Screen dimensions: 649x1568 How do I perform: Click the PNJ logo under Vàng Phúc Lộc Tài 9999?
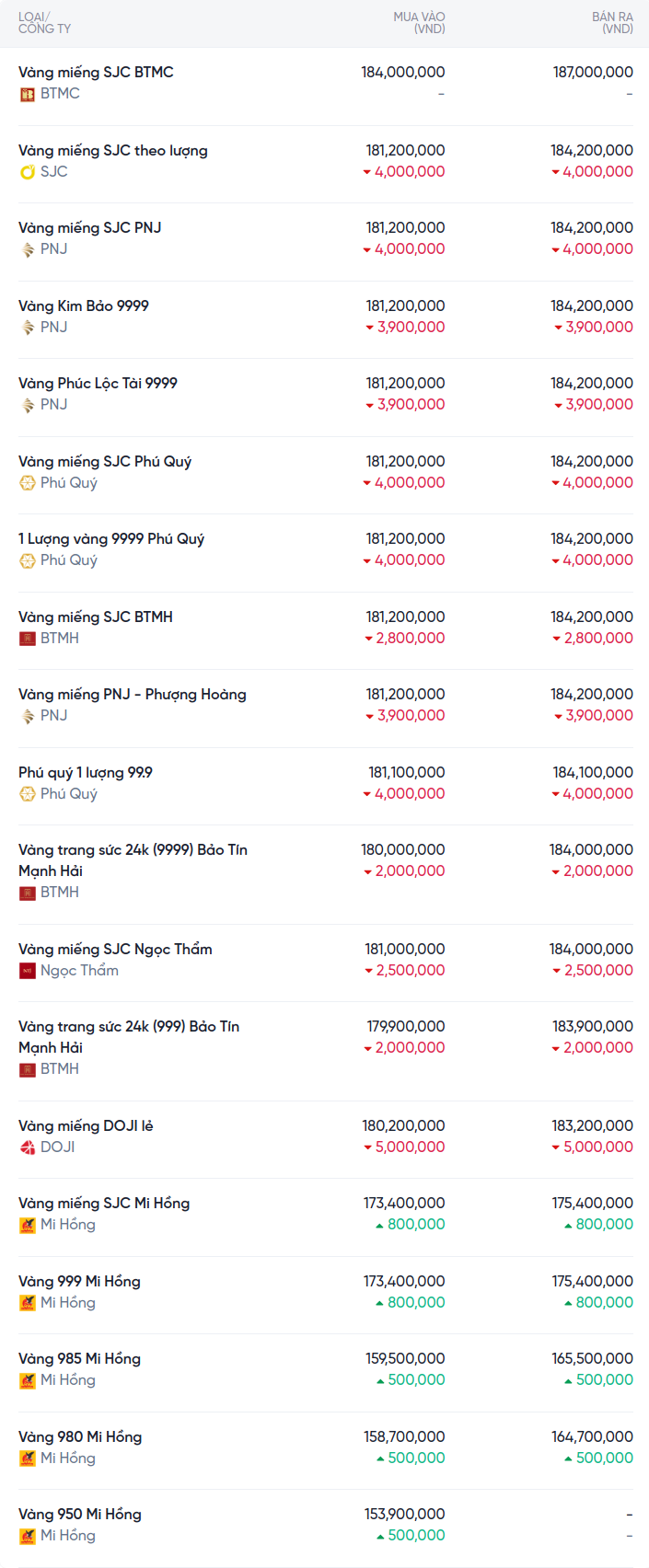tap(28, 405)
